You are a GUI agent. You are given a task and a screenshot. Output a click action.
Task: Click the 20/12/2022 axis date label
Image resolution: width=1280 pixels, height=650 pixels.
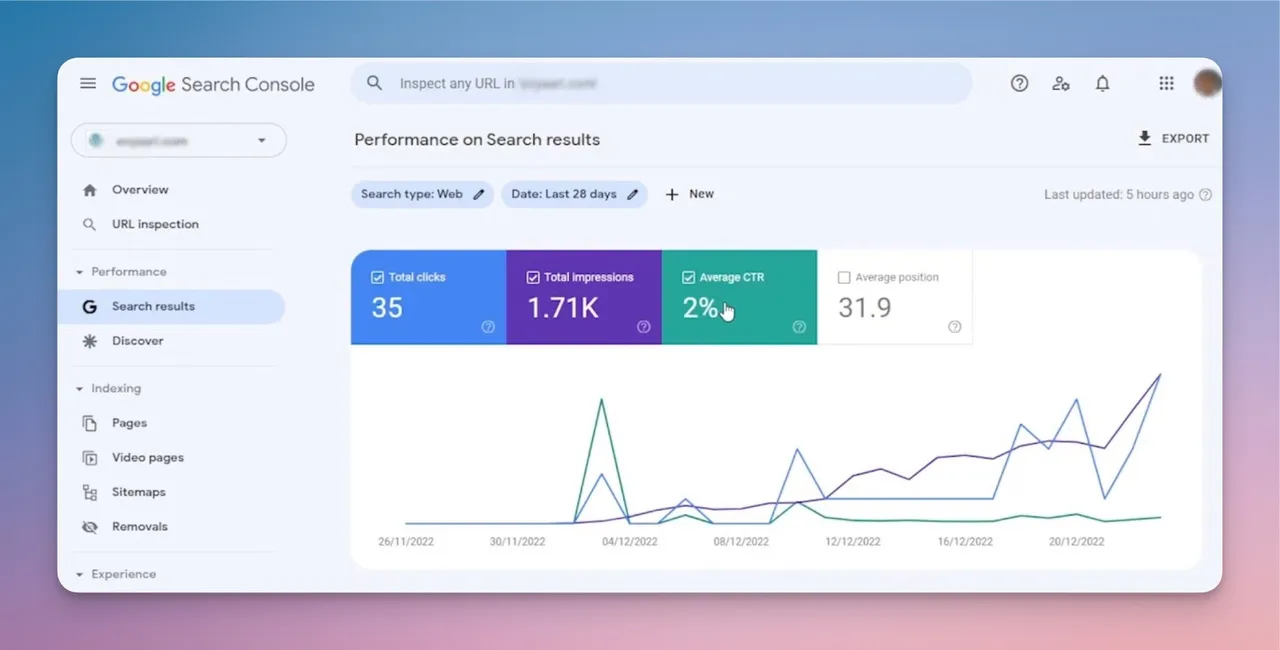[1076, 541]
